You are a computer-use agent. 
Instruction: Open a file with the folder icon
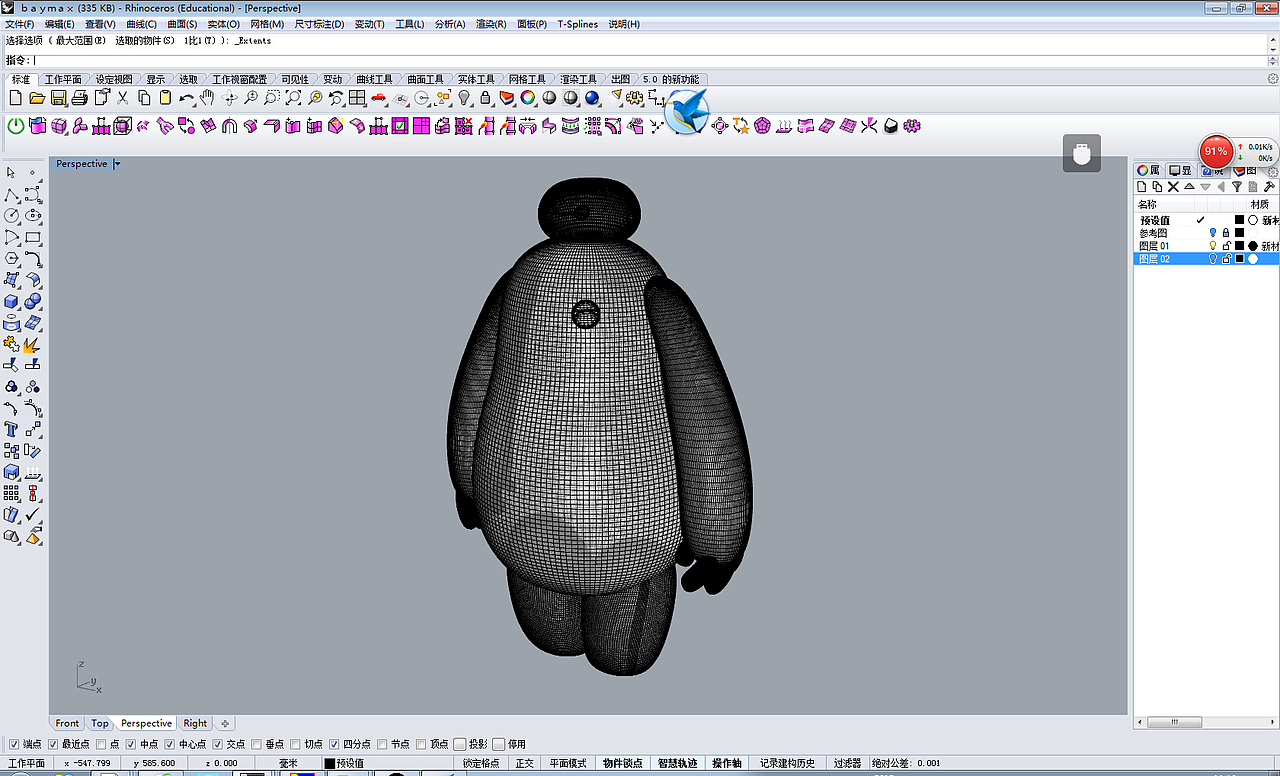click(x=37, y=98)
